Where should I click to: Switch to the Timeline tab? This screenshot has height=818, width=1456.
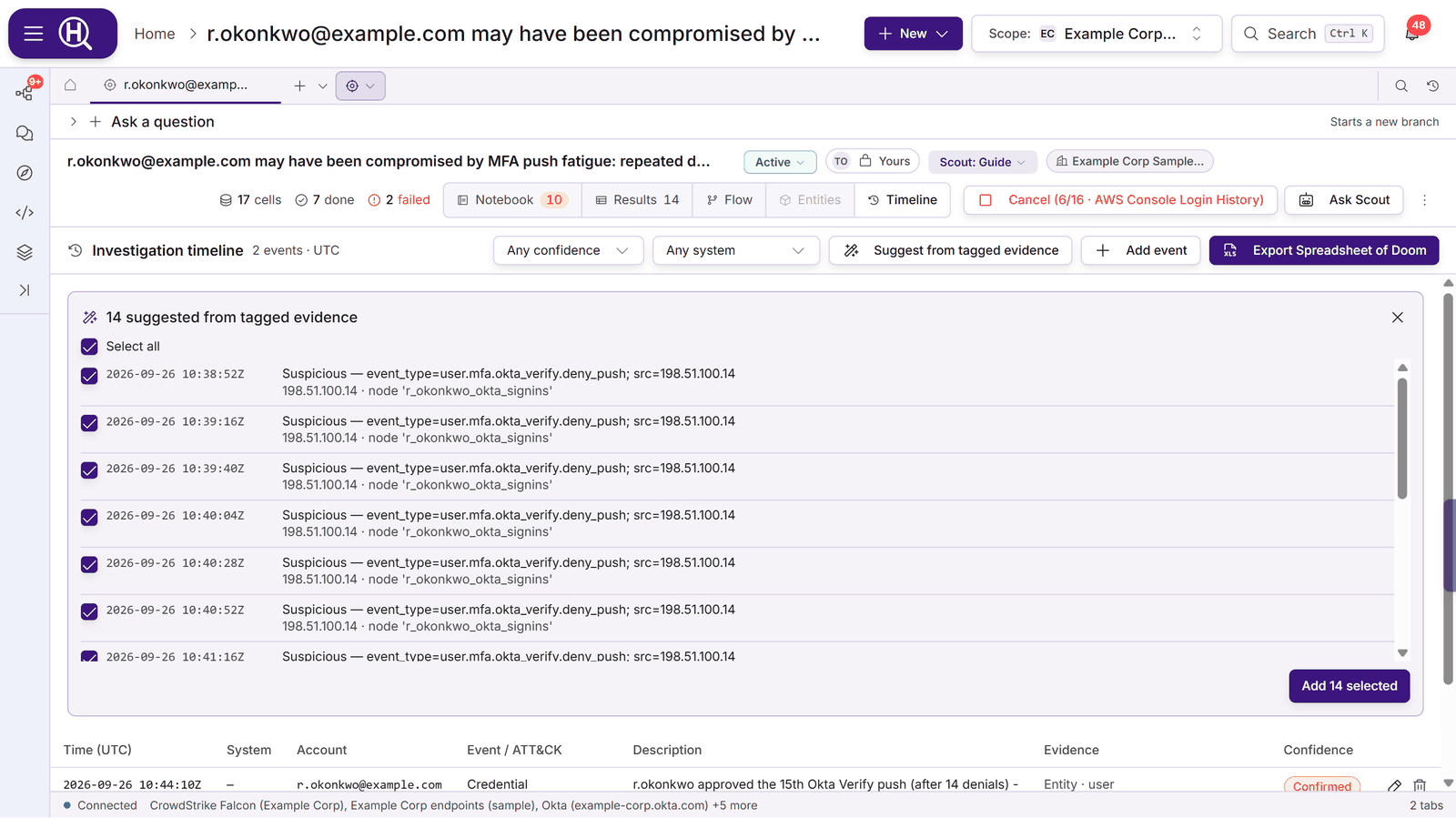[902, 200]
